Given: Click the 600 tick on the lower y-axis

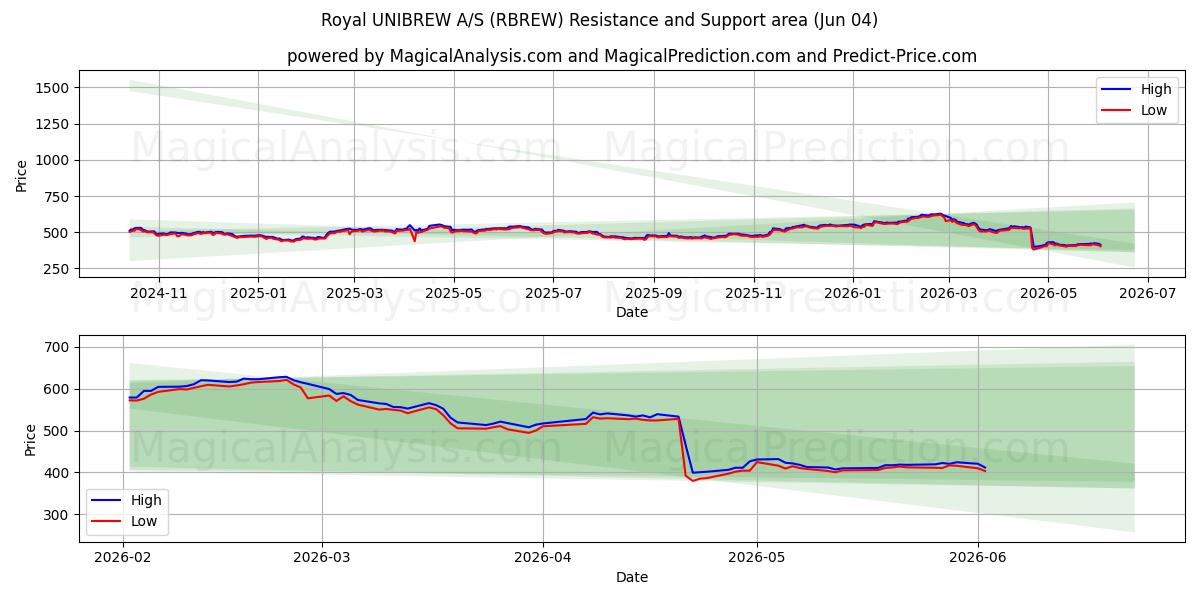Looking at the screenshot, I should 56,389.
